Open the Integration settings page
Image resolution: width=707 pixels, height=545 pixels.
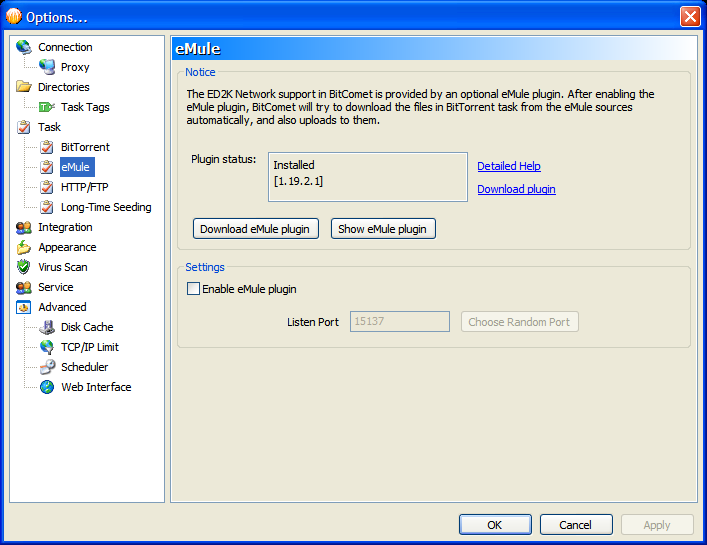pos(65,227)
